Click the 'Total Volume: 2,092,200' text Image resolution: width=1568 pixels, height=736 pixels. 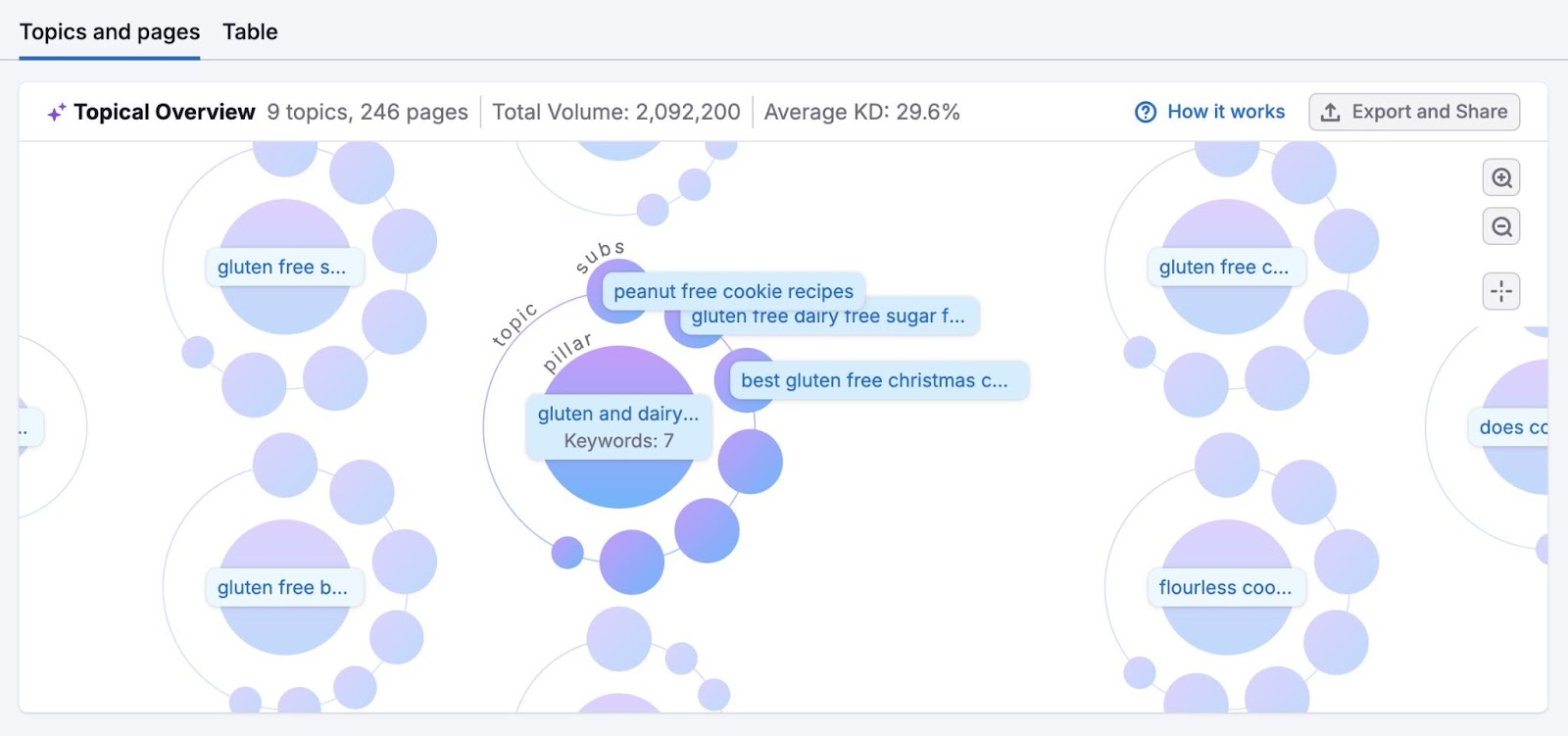(616, 112)
